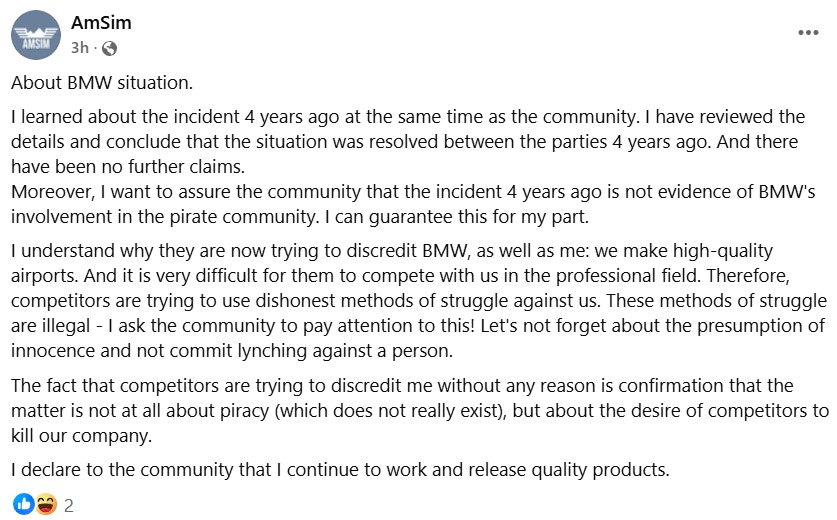View the reaction count of 2
This screenshot has width=837, height=520.
[x=69, y=505]
